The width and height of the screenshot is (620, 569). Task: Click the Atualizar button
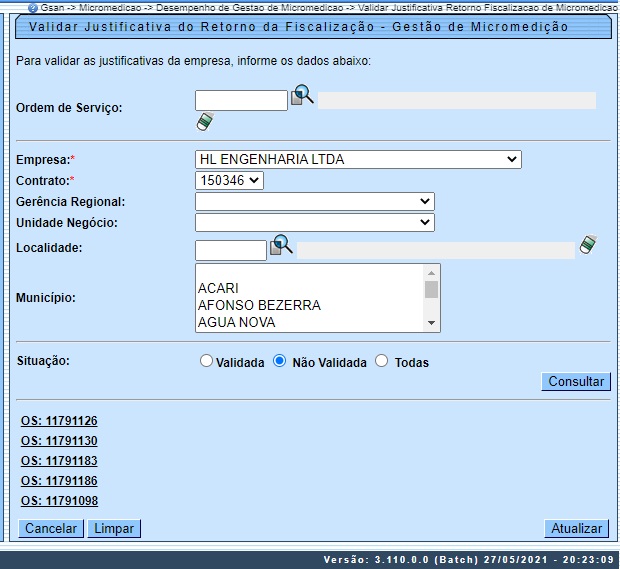(577, 528)
